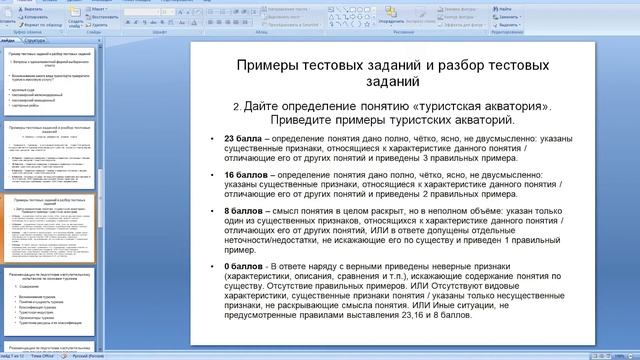Image resolution: width=640 pixels, height=360 pixels.
Task: Open the font size combo box
Action: point(167,12)
